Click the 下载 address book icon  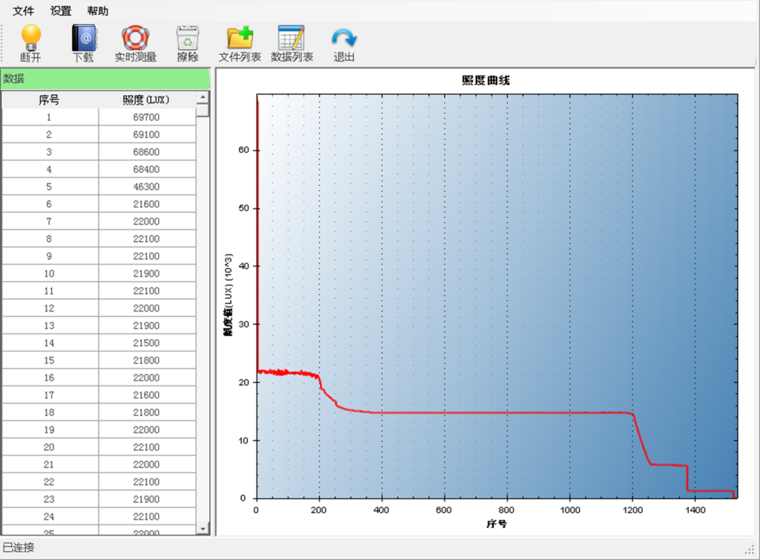point(84,38)
